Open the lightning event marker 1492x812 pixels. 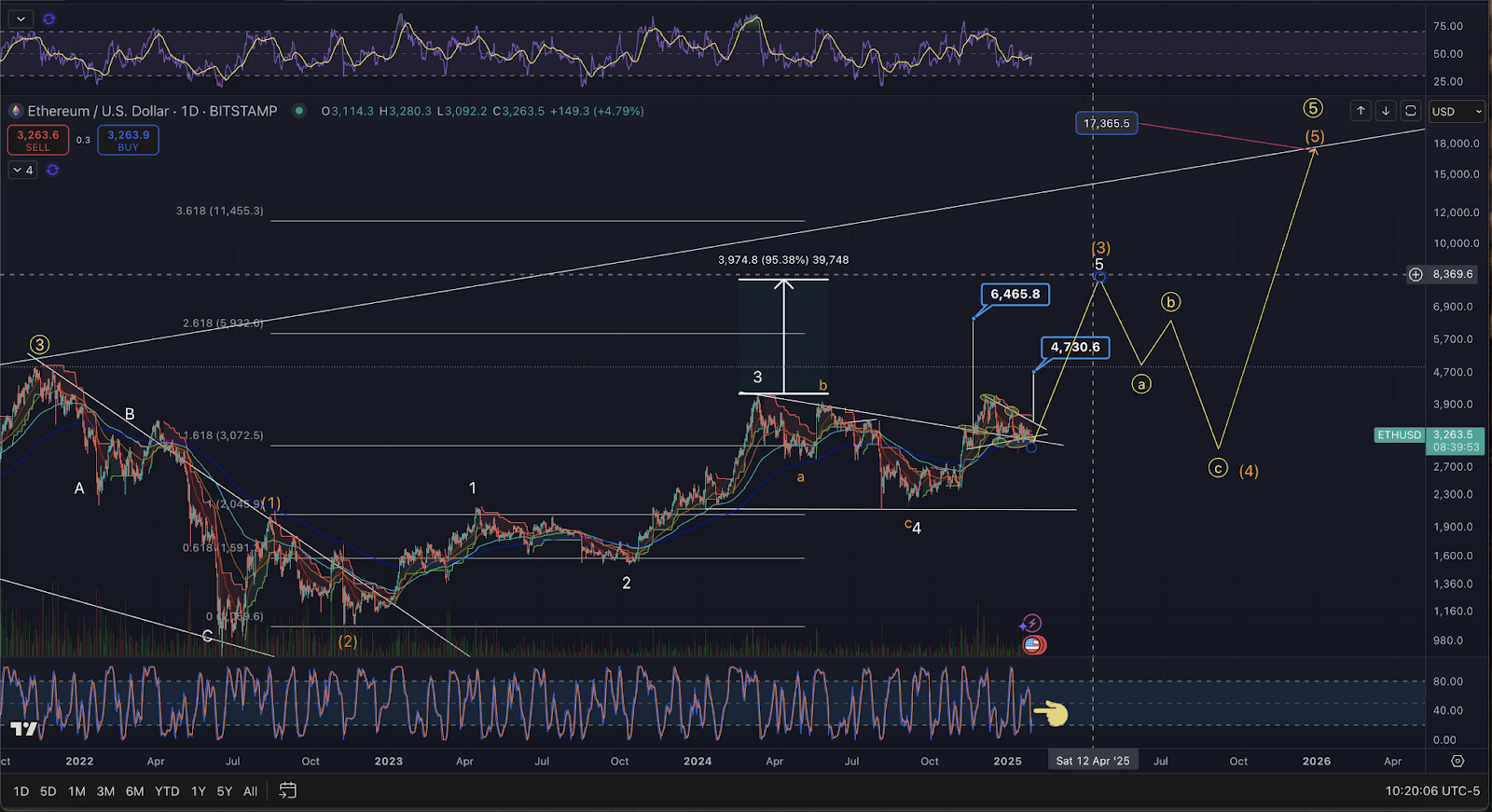coord(1031,624)
